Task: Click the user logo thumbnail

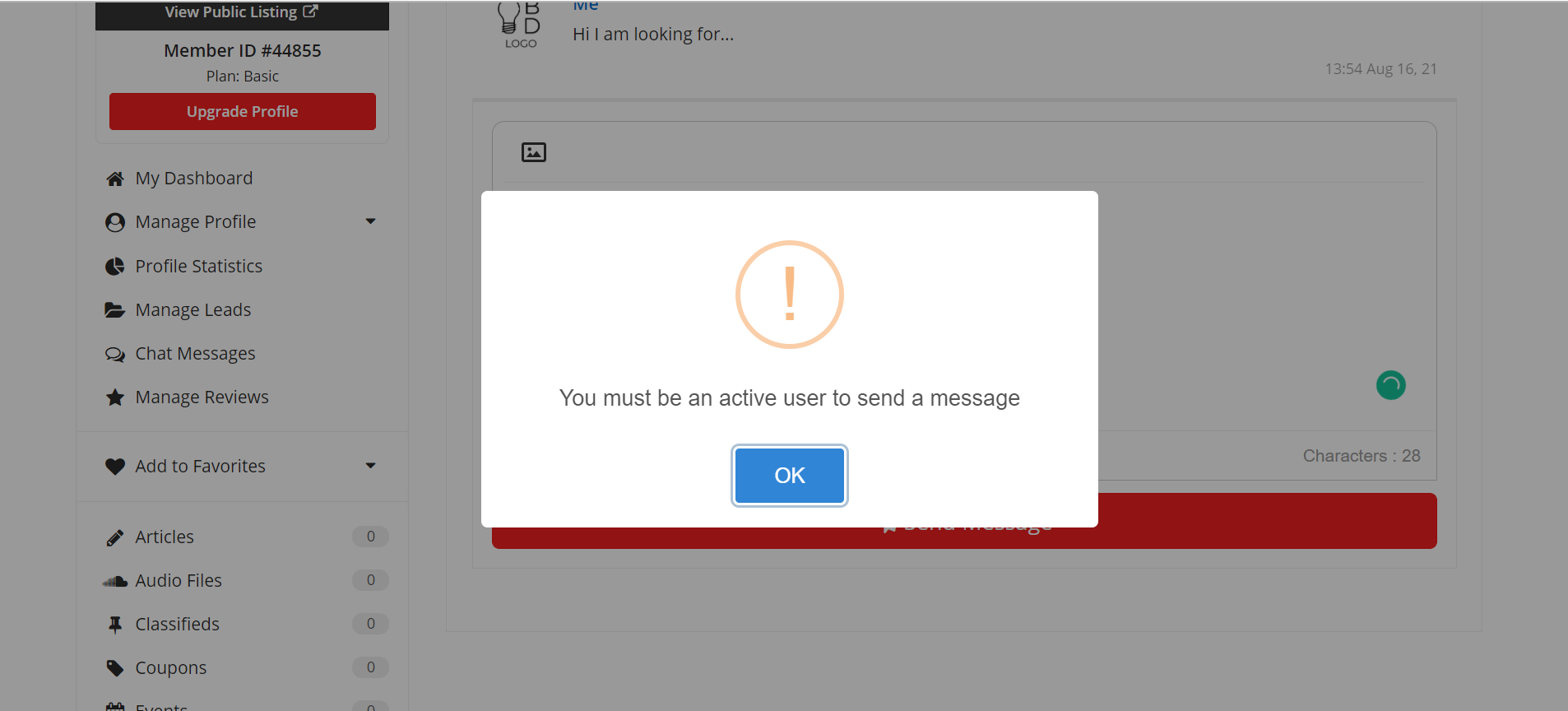Action: pos(520,25)
